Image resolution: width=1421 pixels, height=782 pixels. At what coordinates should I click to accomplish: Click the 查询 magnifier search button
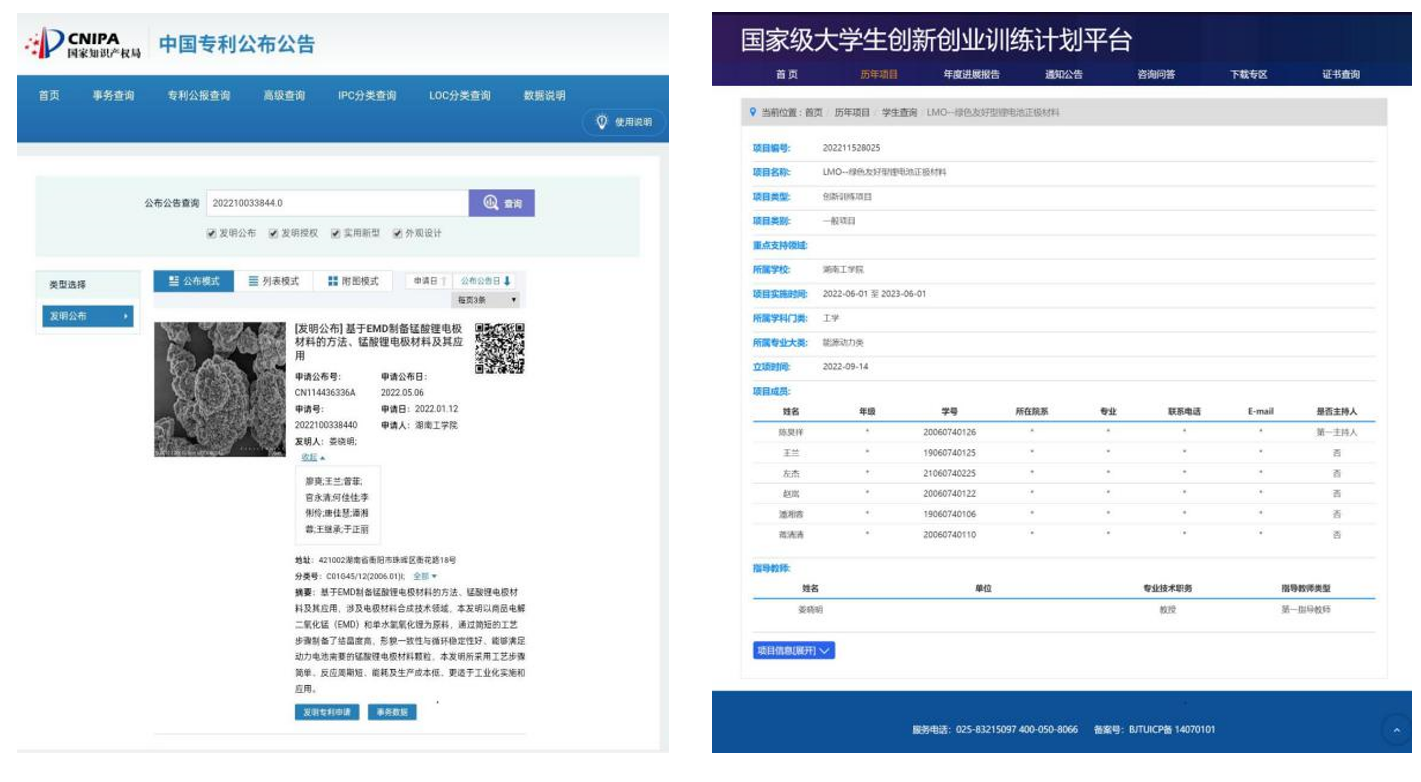tap(501, 203)
